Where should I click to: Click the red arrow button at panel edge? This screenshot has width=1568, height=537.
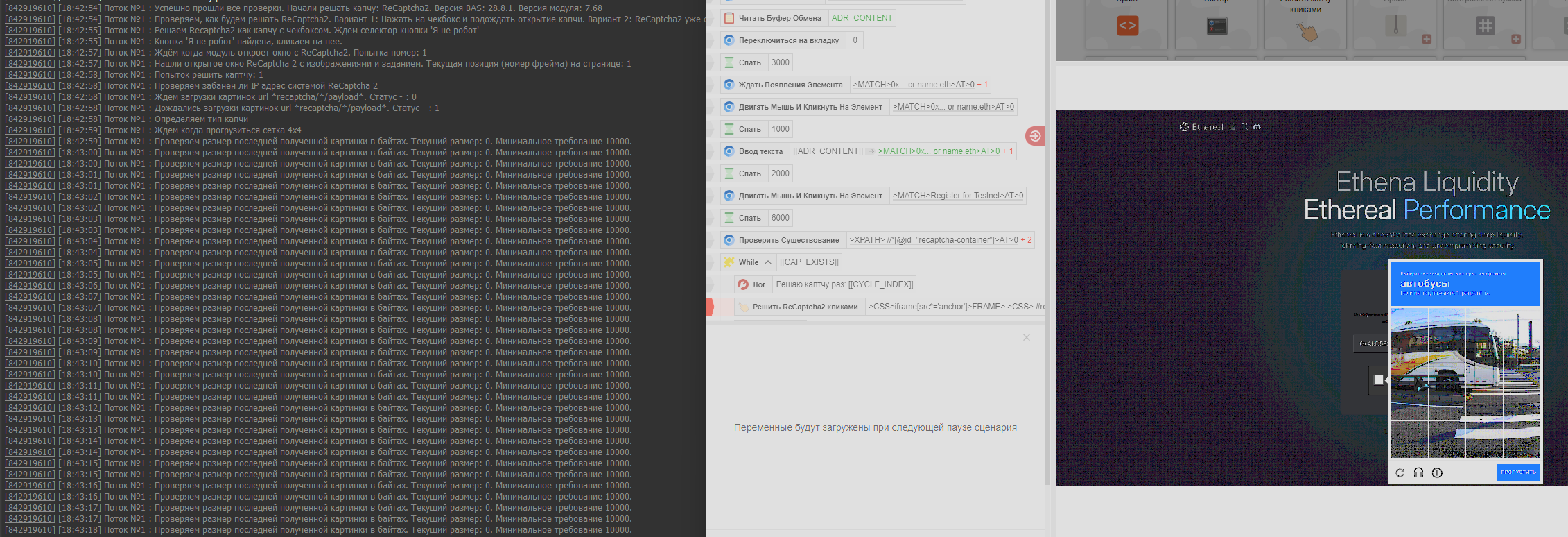pyautogui.click(x=1034, y=136)
